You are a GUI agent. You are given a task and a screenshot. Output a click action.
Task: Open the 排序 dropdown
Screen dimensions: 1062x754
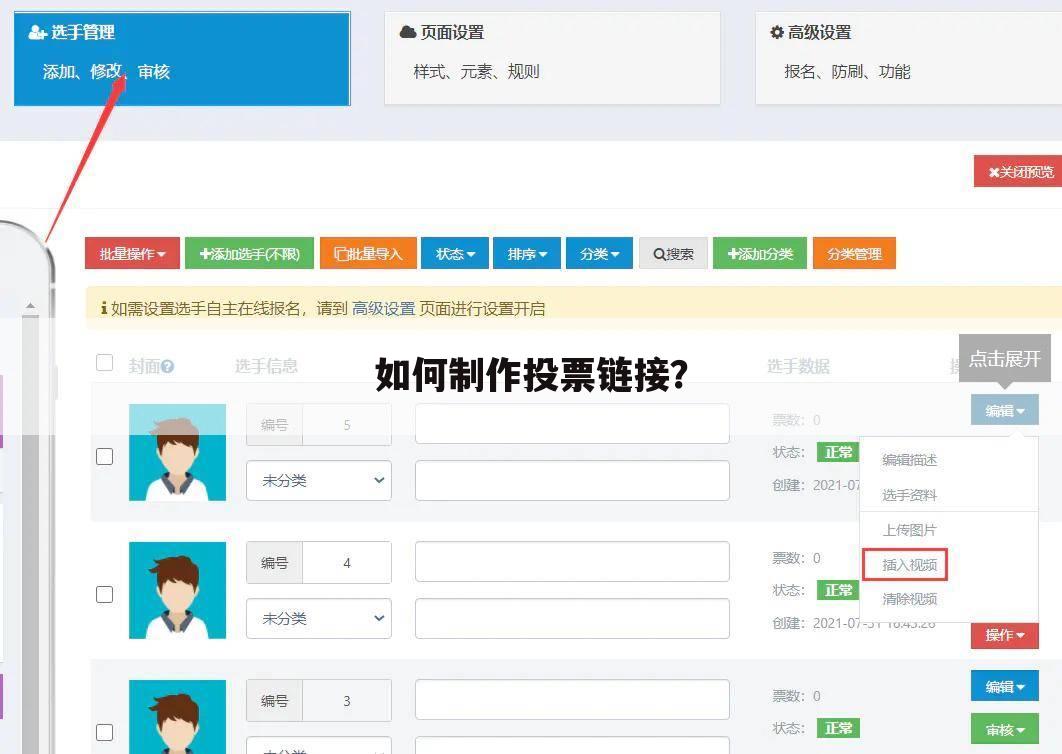pos(526,253)
